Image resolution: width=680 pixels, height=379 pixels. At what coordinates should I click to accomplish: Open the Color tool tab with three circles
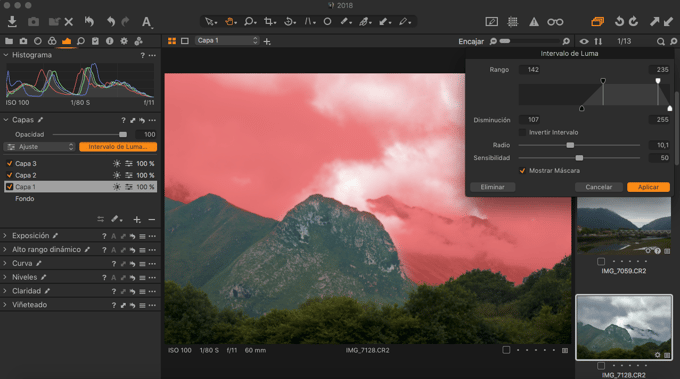click(52, 41)
